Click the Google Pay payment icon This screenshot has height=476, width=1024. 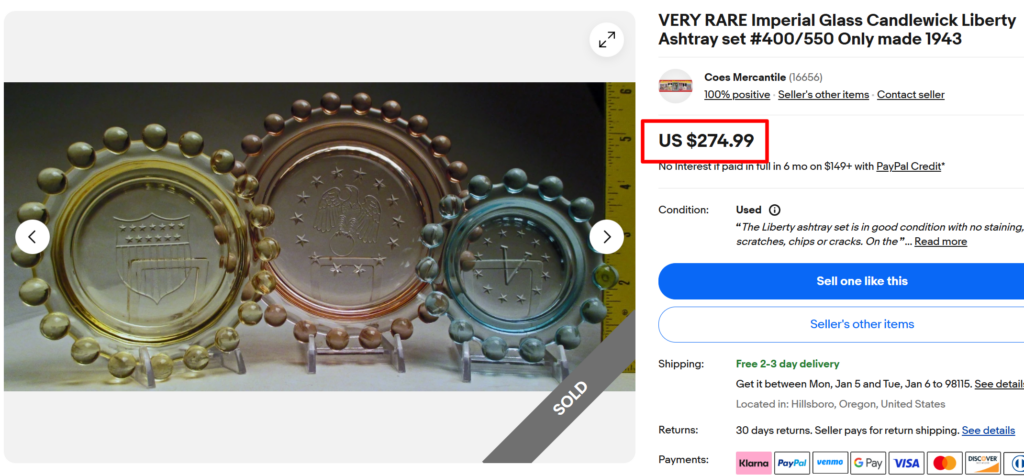click(868, 463)
